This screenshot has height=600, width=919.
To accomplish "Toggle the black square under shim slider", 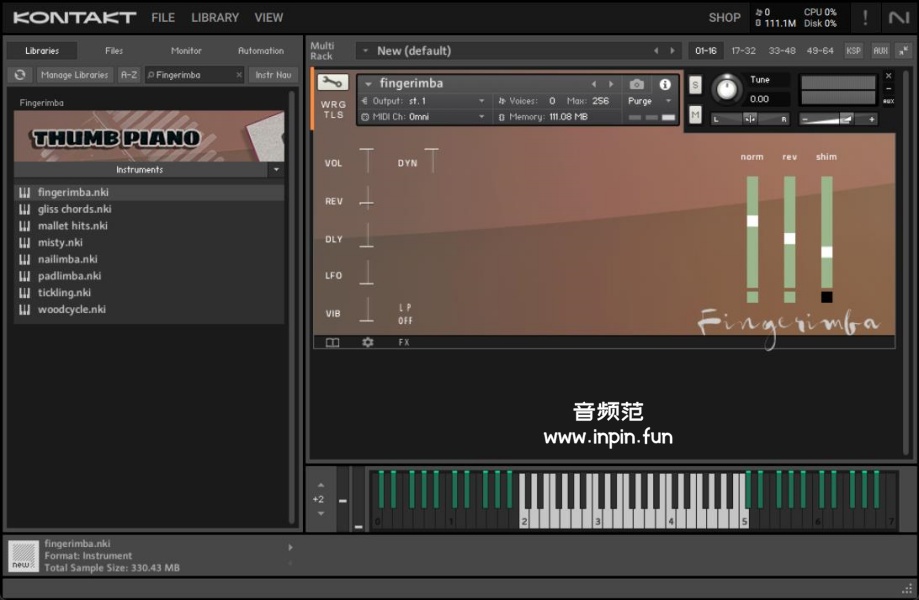I will tap(826, 297).
